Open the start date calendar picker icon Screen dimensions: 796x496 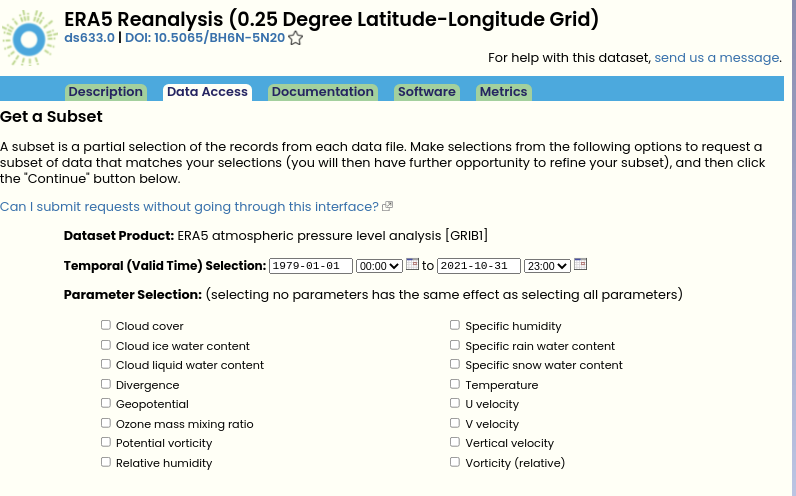[412, 264]
